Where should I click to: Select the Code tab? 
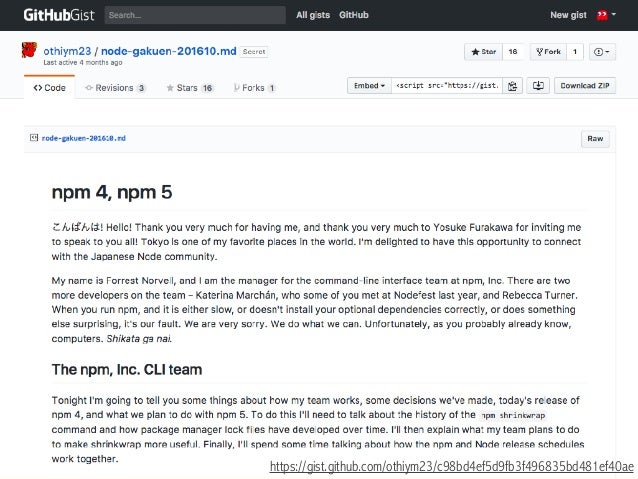click(x=50, y=88)
